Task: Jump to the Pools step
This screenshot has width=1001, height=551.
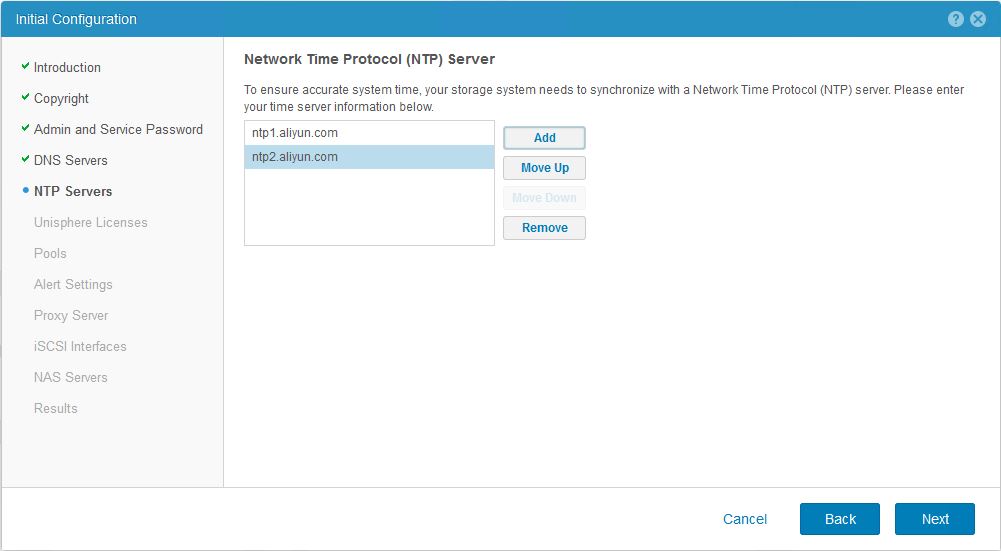Action: click(50, 253)
